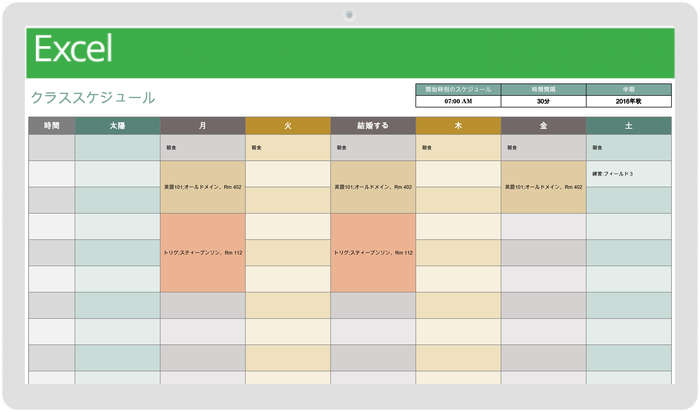Select トリグ block in the 月 column

tap(203, 253)
